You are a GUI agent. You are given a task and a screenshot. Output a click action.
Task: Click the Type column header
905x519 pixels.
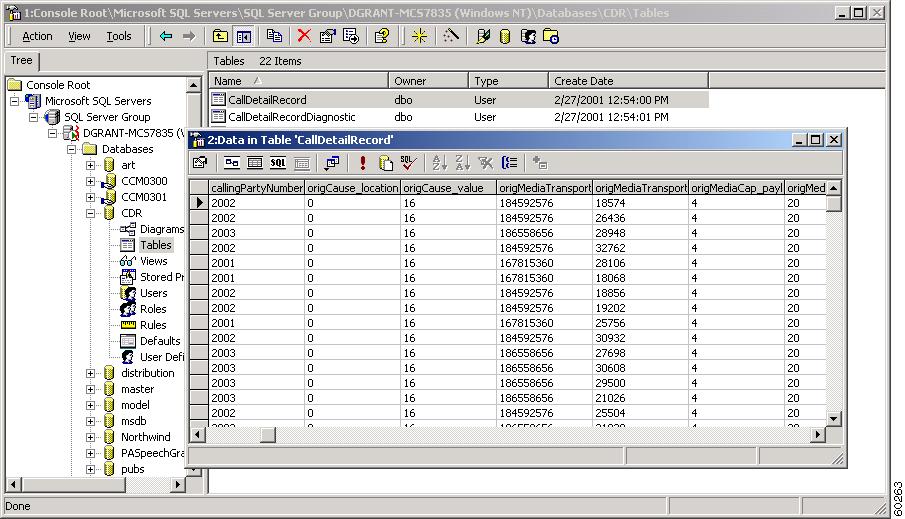[508, 81]
